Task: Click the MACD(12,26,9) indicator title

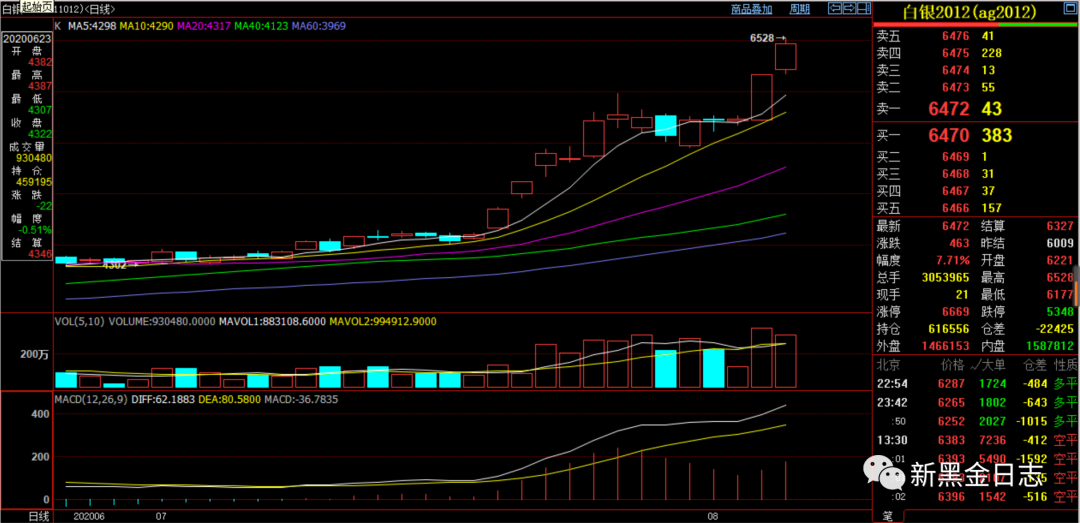Action: (90, 399)
